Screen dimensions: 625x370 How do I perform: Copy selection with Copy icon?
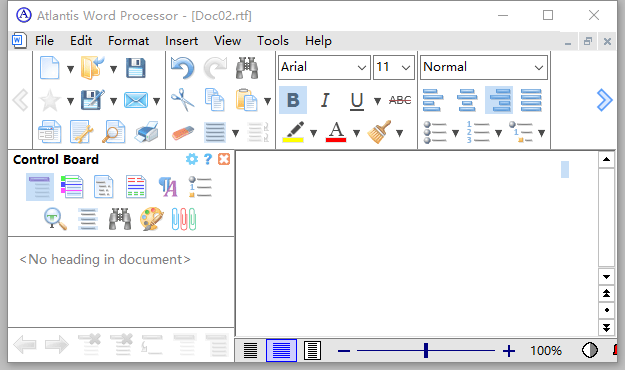coord(214,100)
